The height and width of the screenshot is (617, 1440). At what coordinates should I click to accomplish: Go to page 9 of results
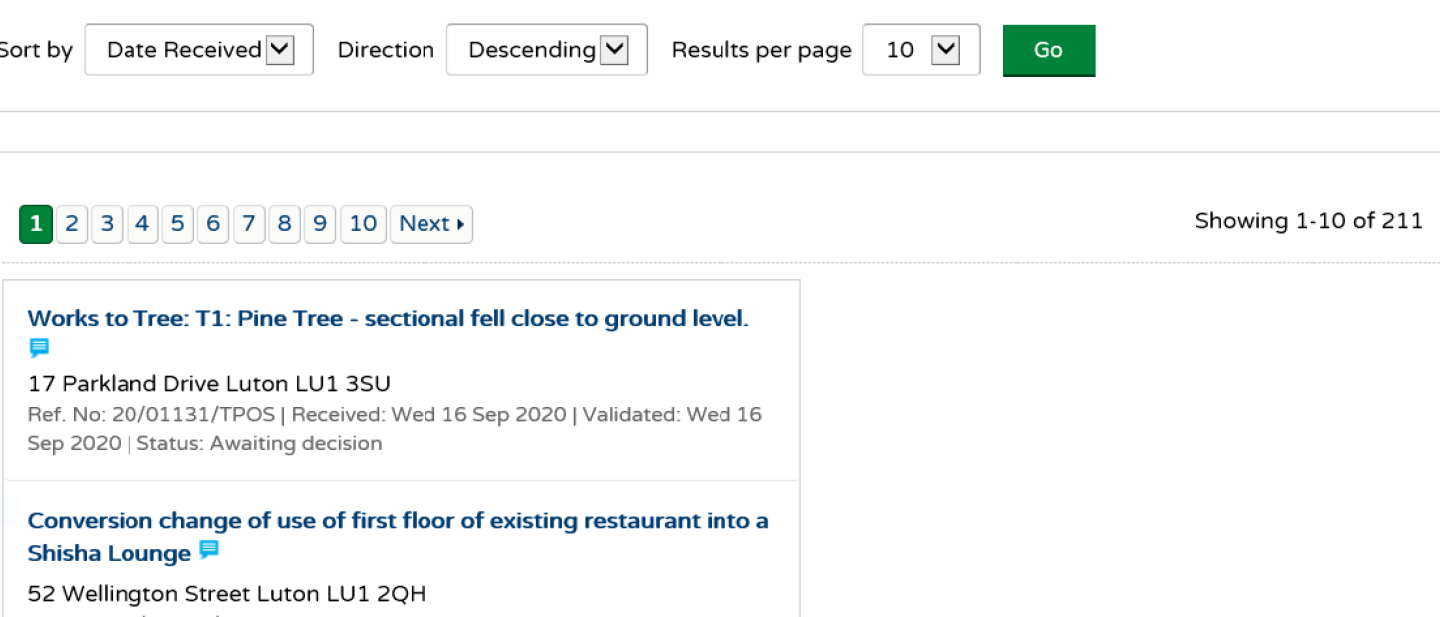(x=319, y=224)
